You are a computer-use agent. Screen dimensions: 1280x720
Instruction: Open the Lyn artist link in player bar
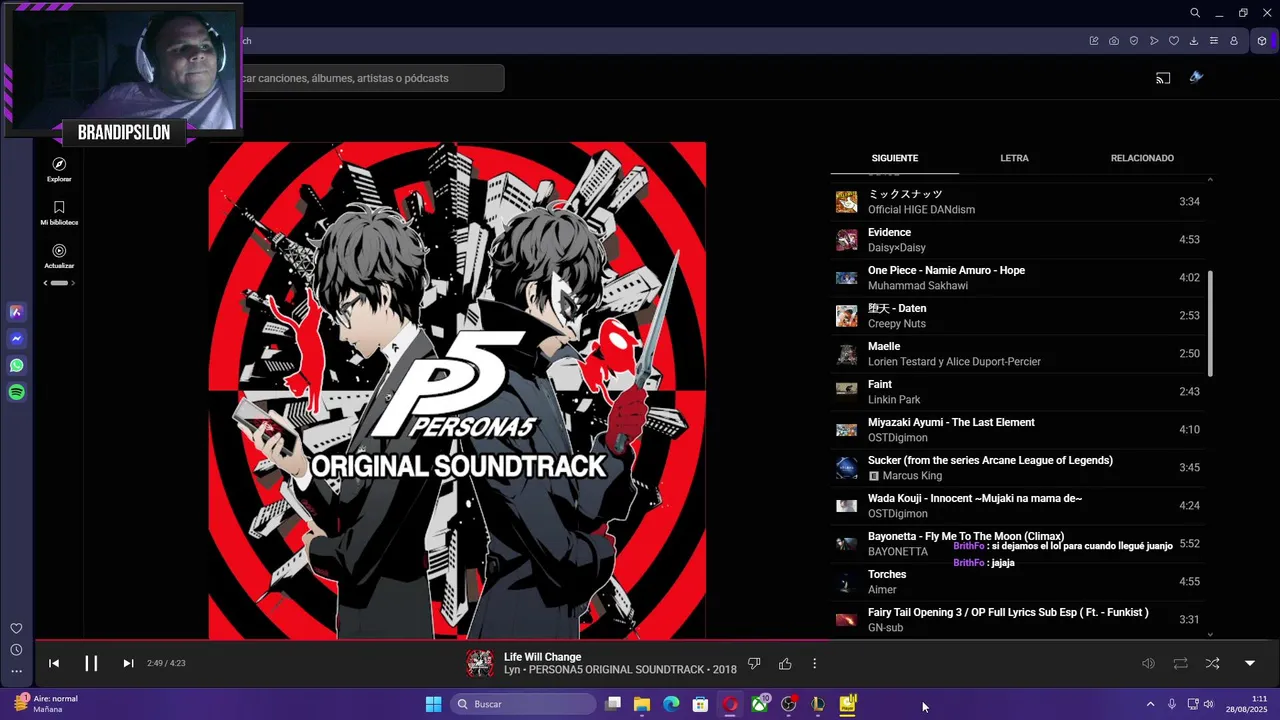510,670
